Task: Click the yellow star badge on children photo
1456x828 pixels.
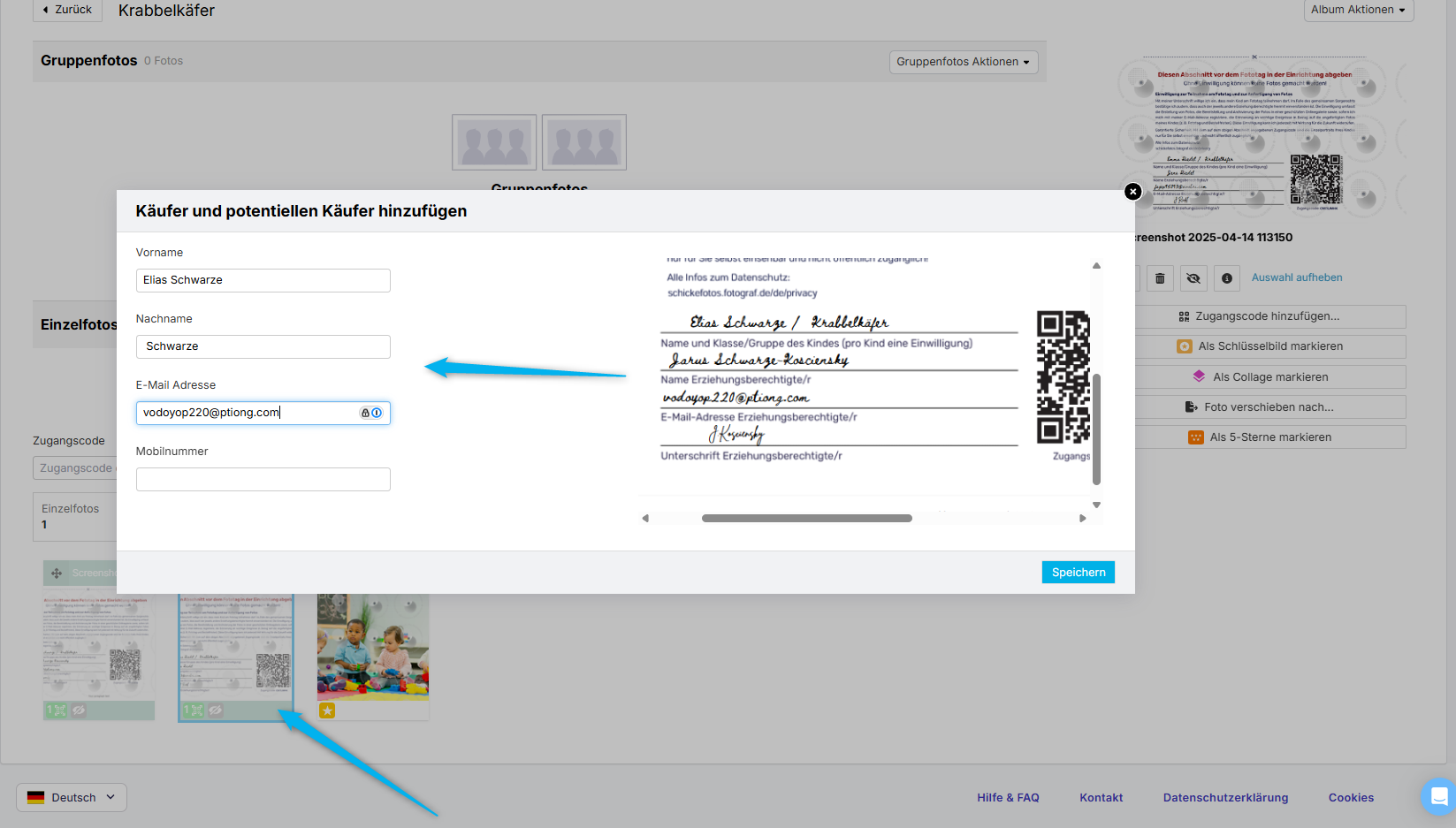Action: (327, 710)
